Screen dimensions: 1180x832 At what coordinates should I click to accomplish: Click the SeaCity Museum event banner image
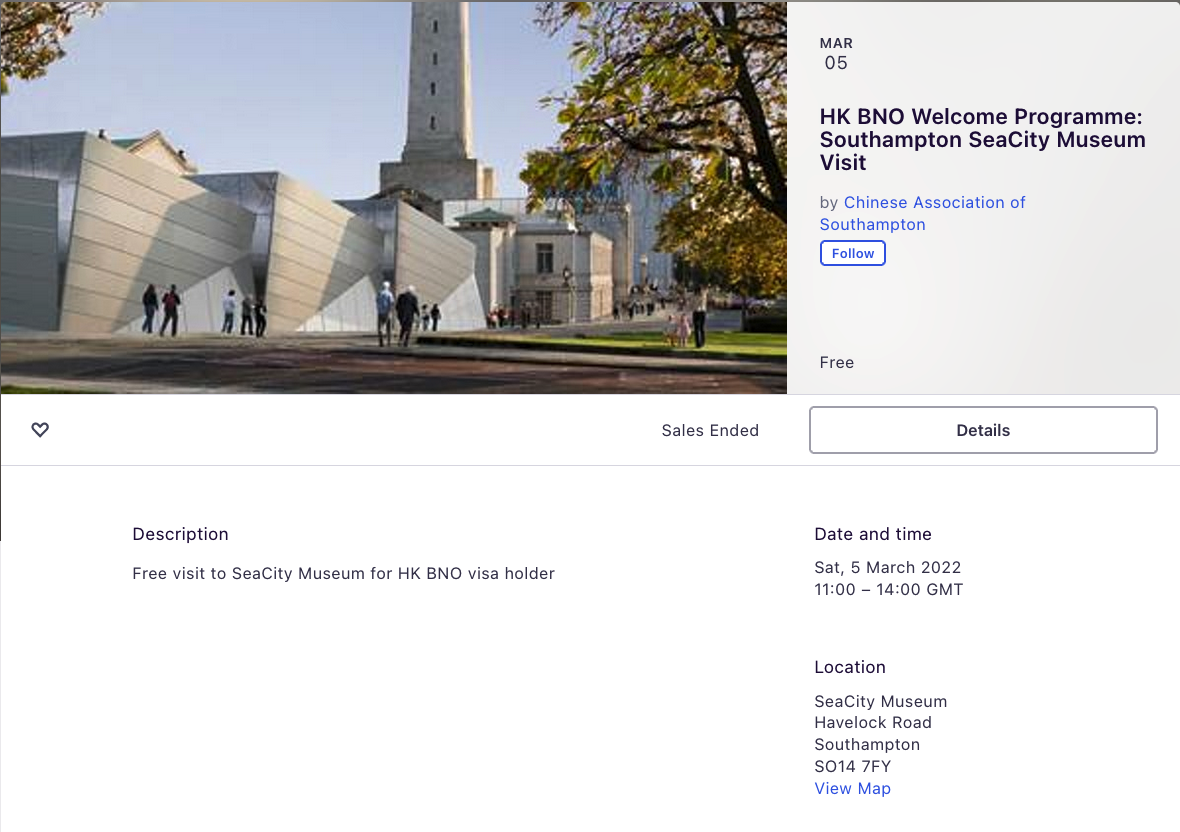click(394, 197)
